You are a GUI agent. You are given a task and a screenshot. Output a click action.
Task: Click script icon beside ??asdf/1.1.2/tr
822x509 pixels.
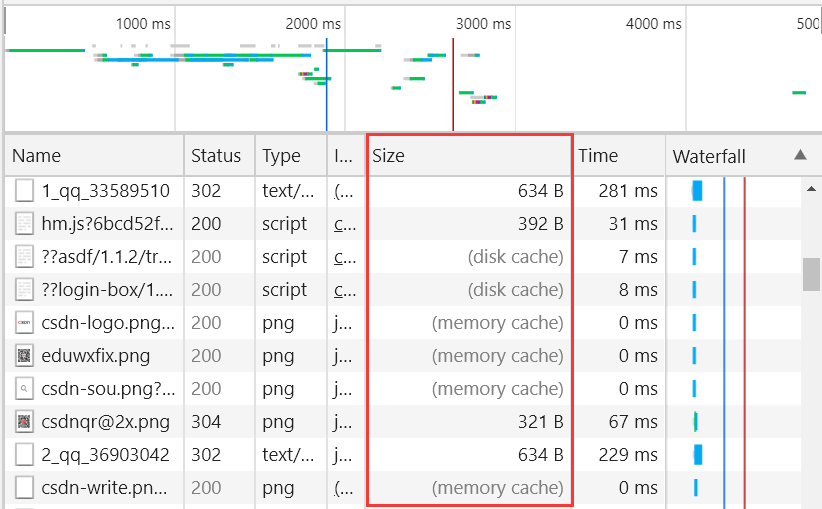pyautogui.click(x=24, y=257)
